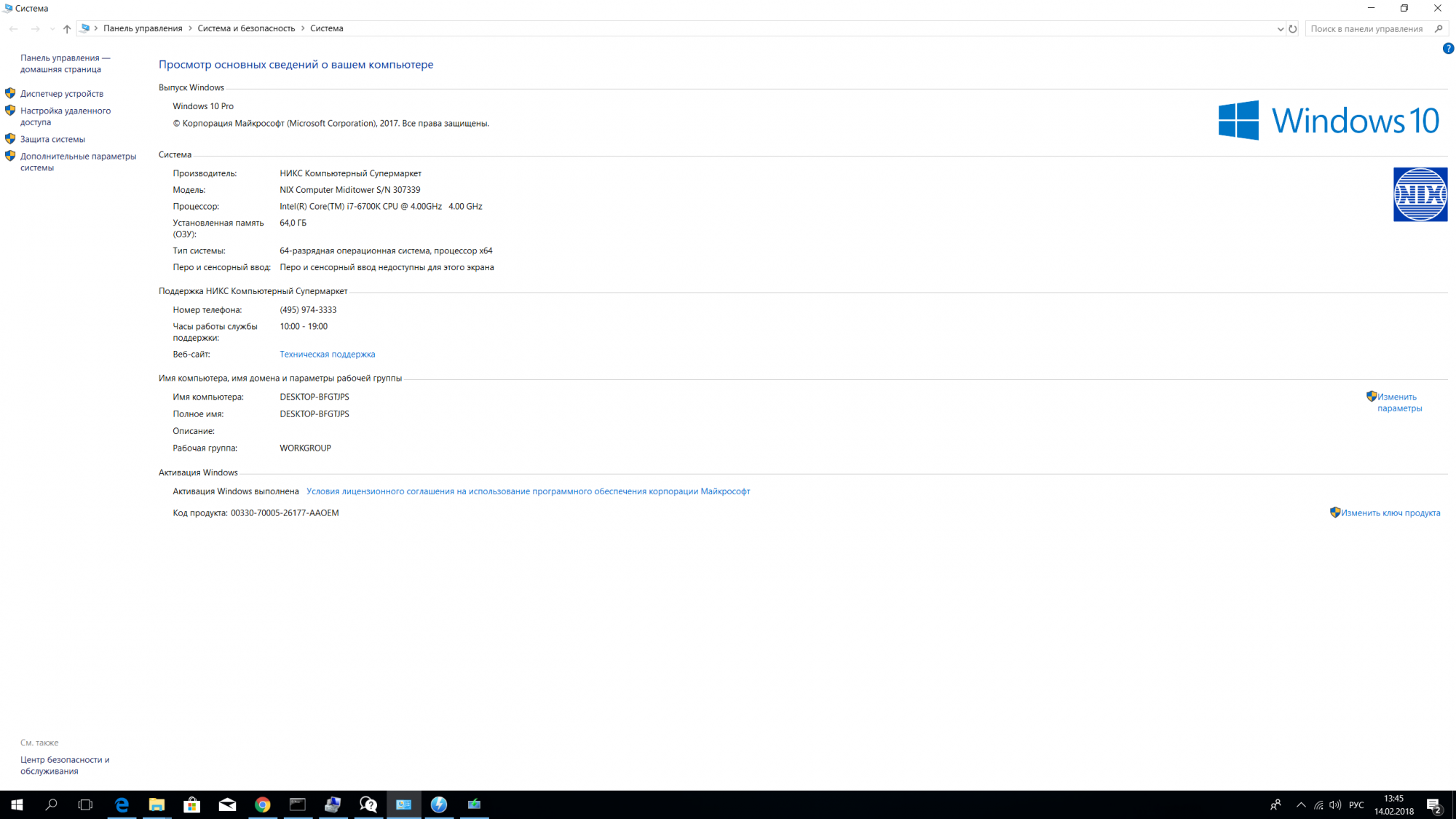The image size is (1456, 819).
Task: Open 'Центр безопасности и обслуживания'
Action: pos(65,765)
